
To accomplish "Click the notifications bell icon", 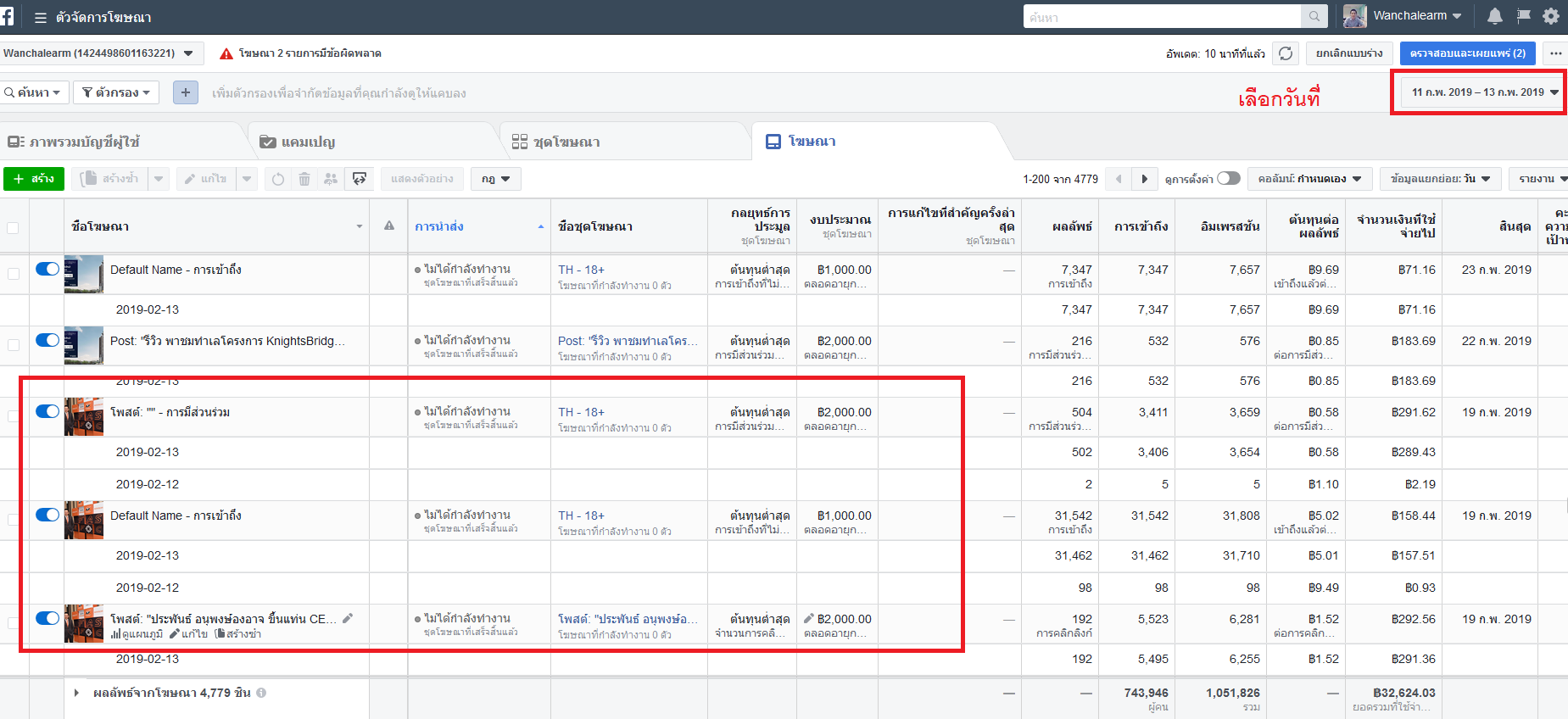I will point(1495,16).
